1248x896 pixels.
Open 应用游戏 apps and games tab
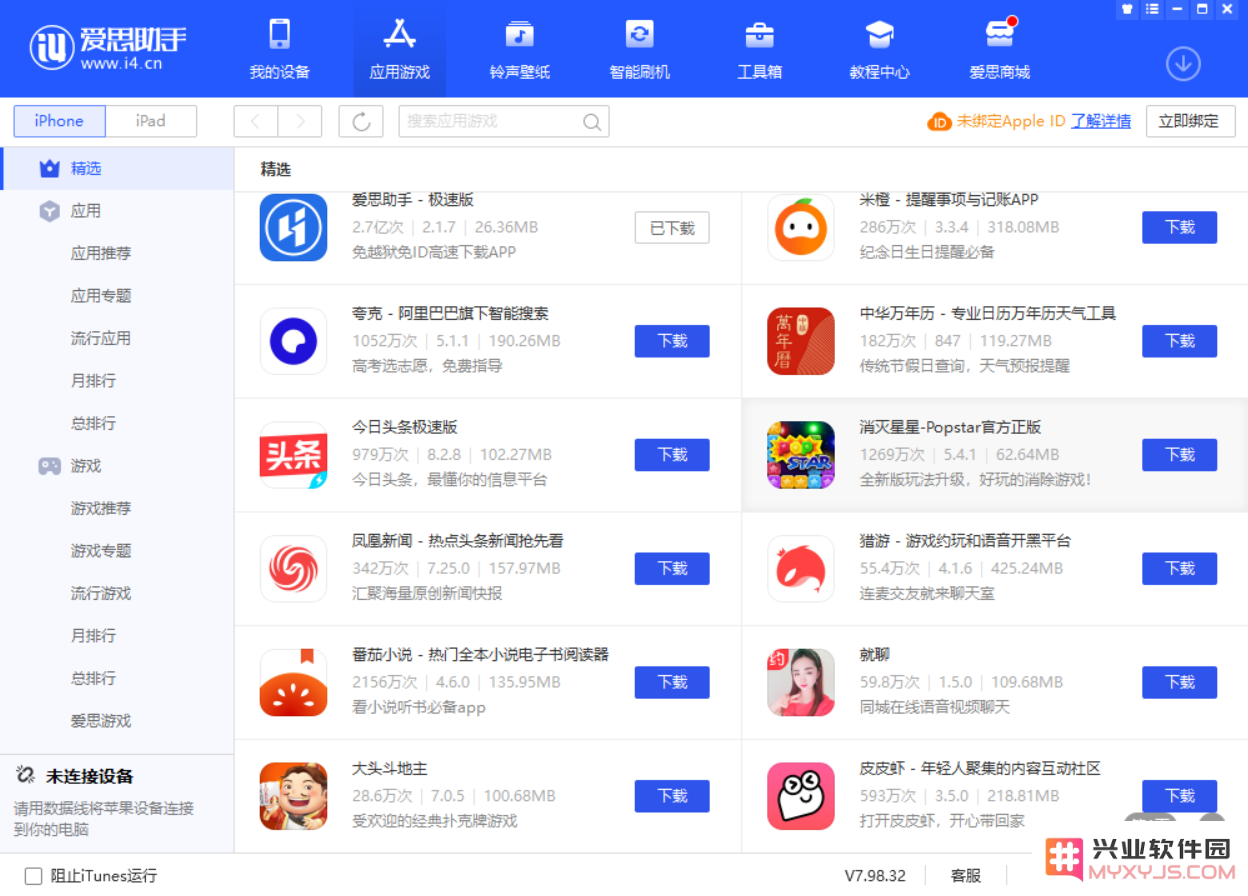(400, 48)
